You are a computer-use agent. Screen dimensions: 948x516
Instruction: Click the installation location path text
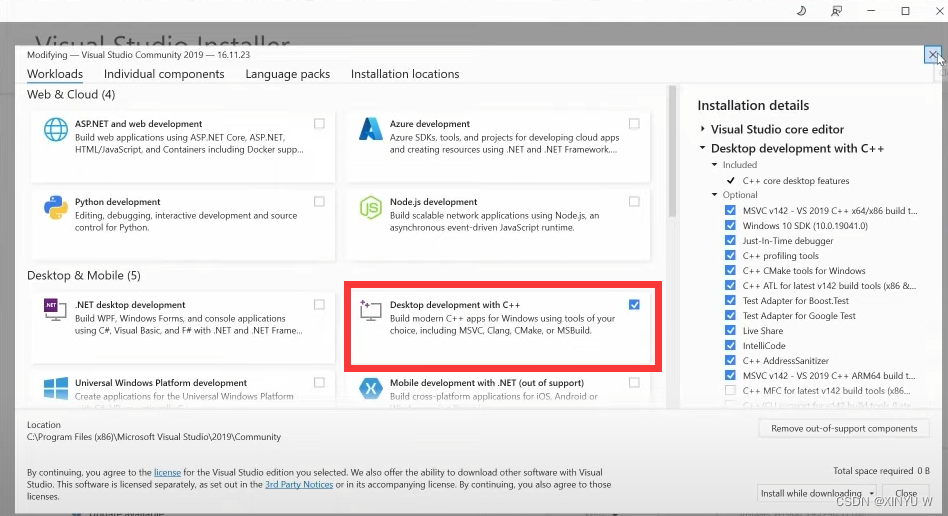[154, 437]
